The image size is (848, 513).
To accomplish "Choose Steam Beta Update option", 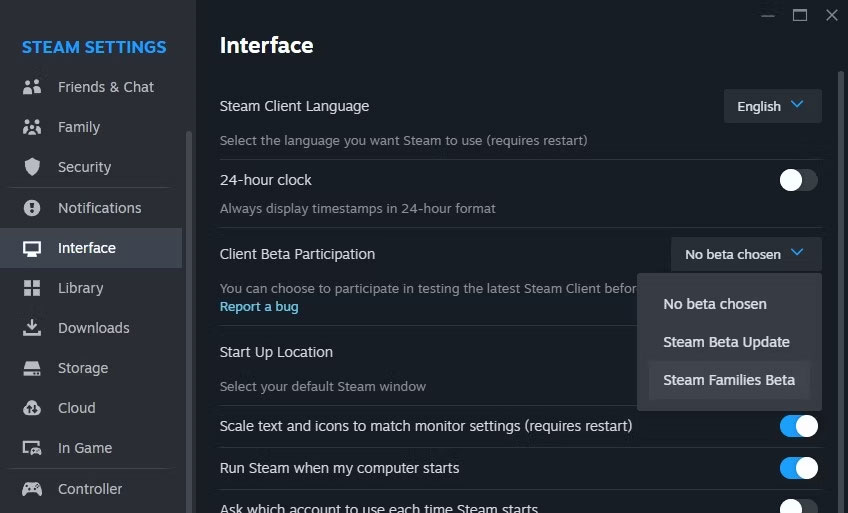I will pos(726,342).
